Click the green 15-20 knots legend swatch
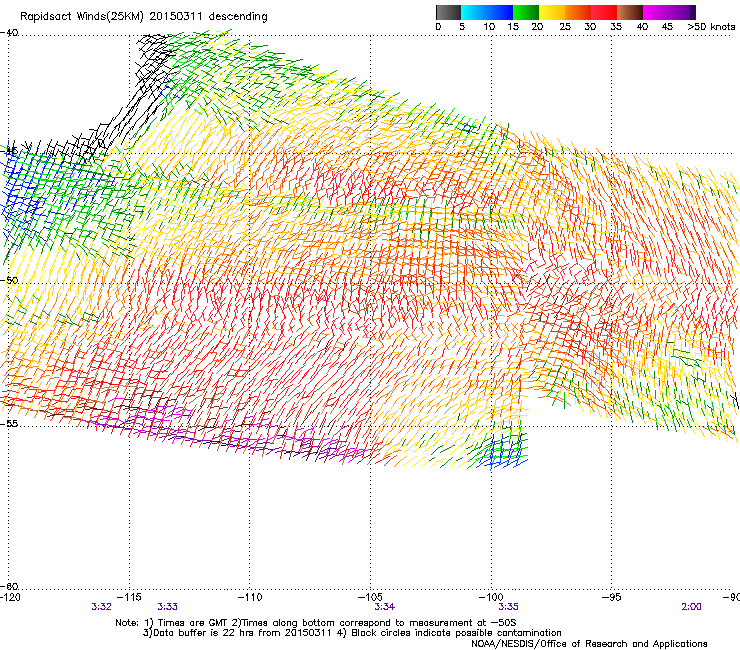Image resolution: width=740 pixels, height=650 pixels. 526,12
